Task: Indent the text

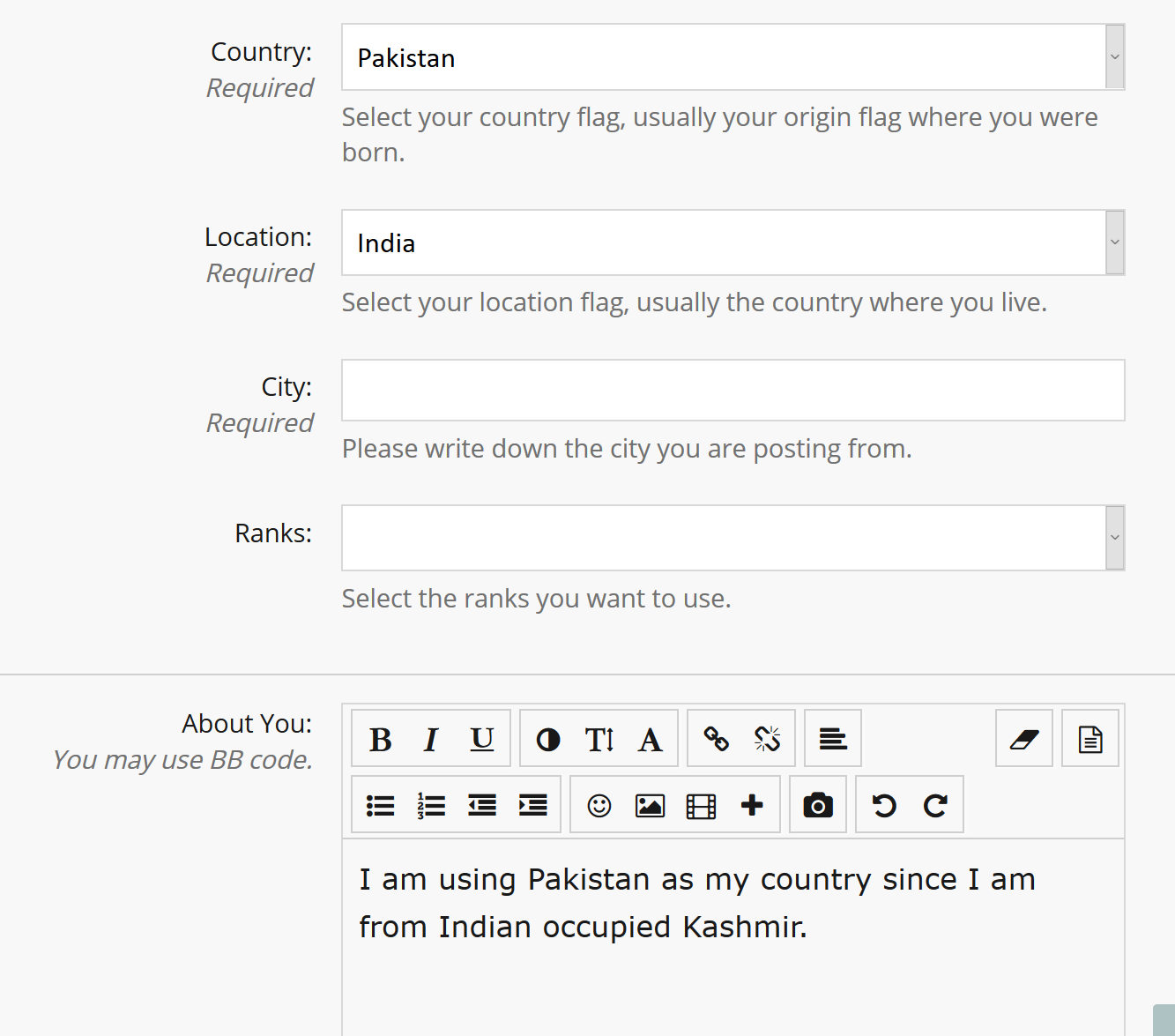Action: 533,805
